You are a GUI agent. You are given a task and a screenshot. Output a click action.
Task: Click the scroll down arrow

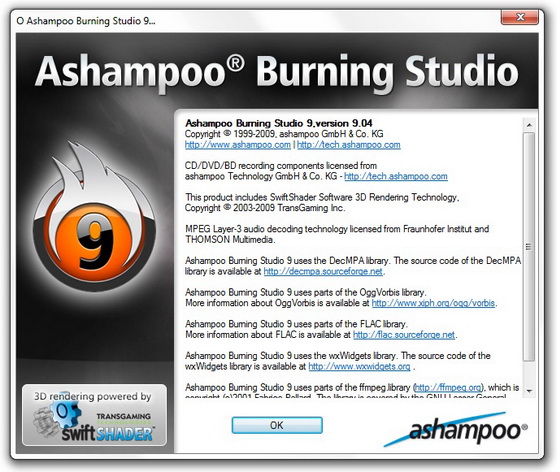529,391
